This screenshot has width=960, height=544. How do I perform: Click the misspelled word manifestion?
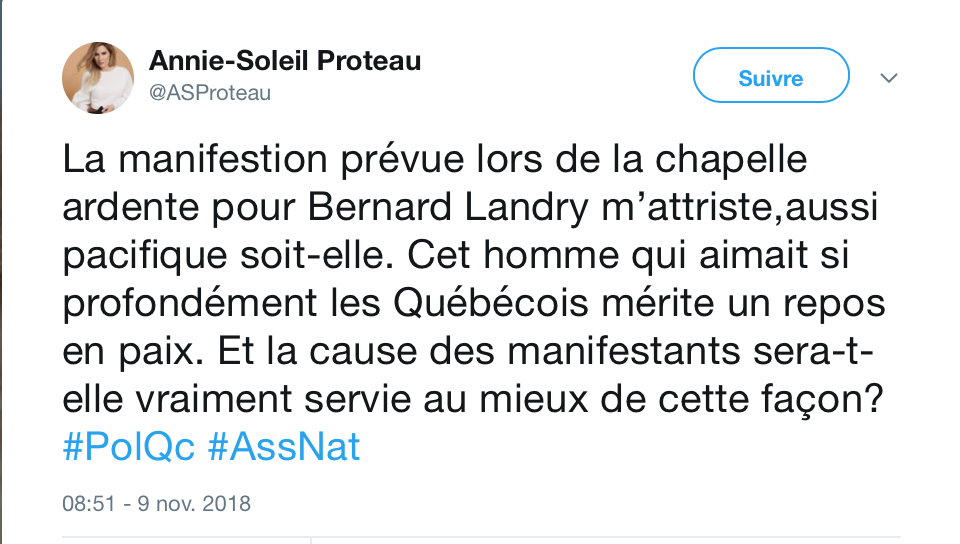click(223, 159)
